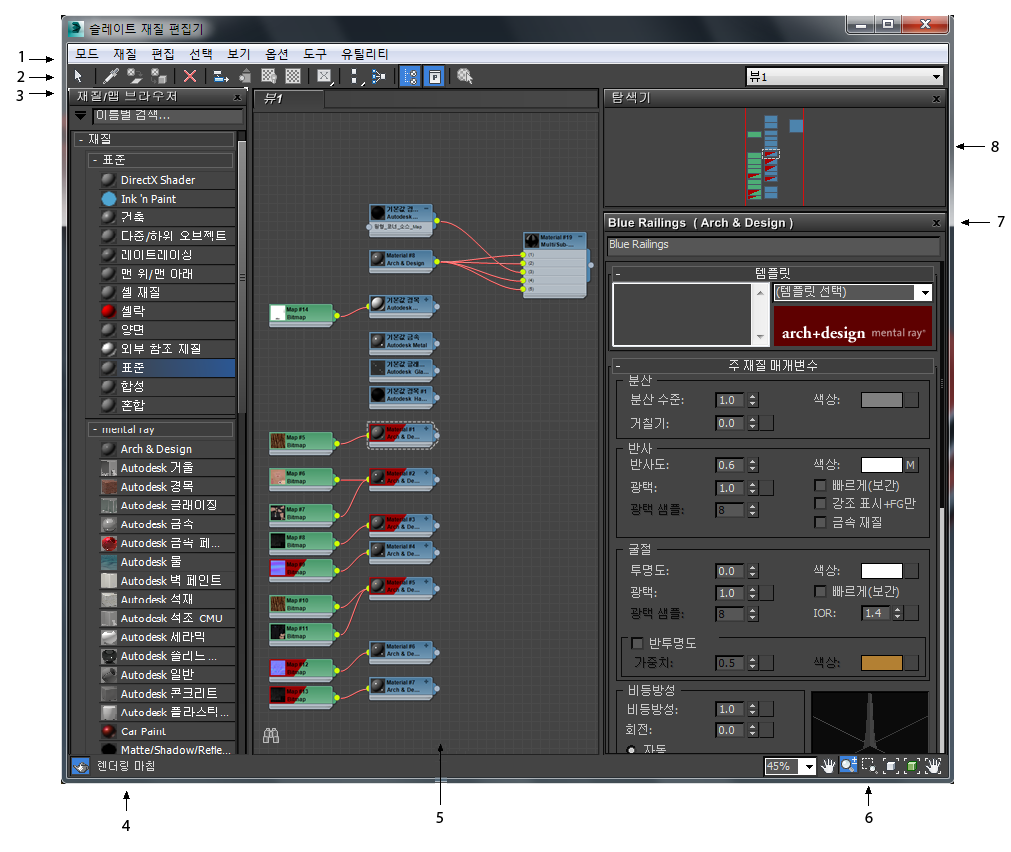Collapse the 주 재질 매개변수 rollout
Viewport: 1011px width, 852px height.
pos(617,366)
